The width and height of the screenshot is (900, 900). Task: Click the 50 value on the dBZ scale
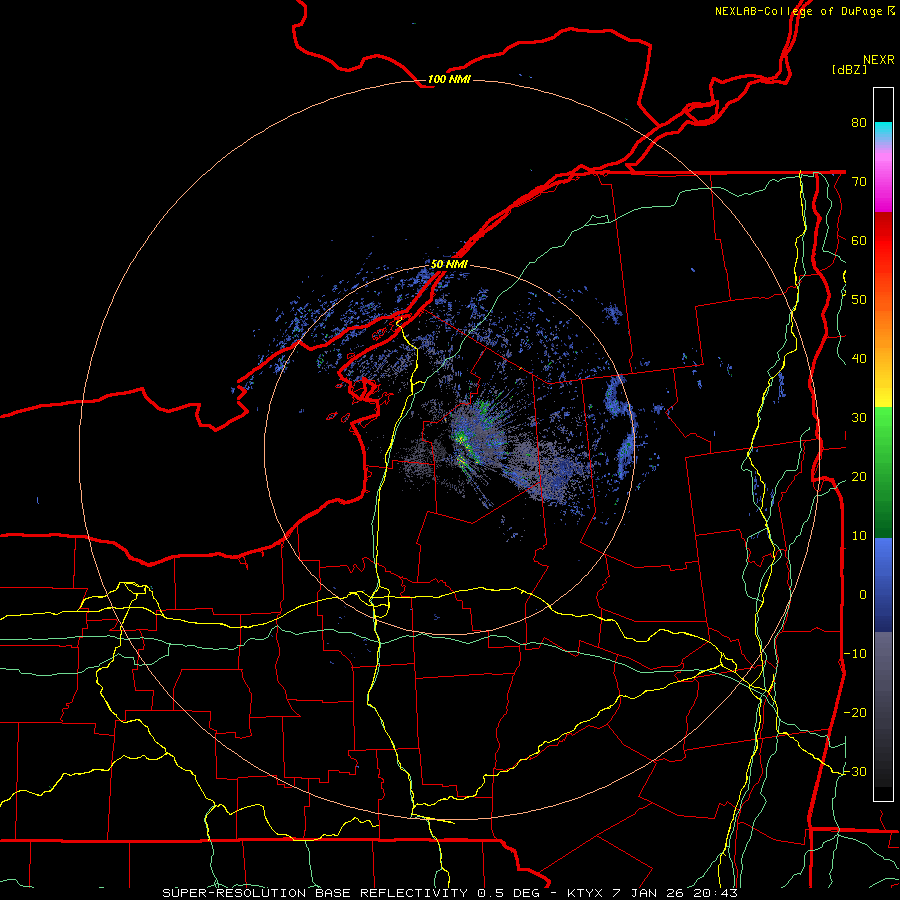(859, 300)
